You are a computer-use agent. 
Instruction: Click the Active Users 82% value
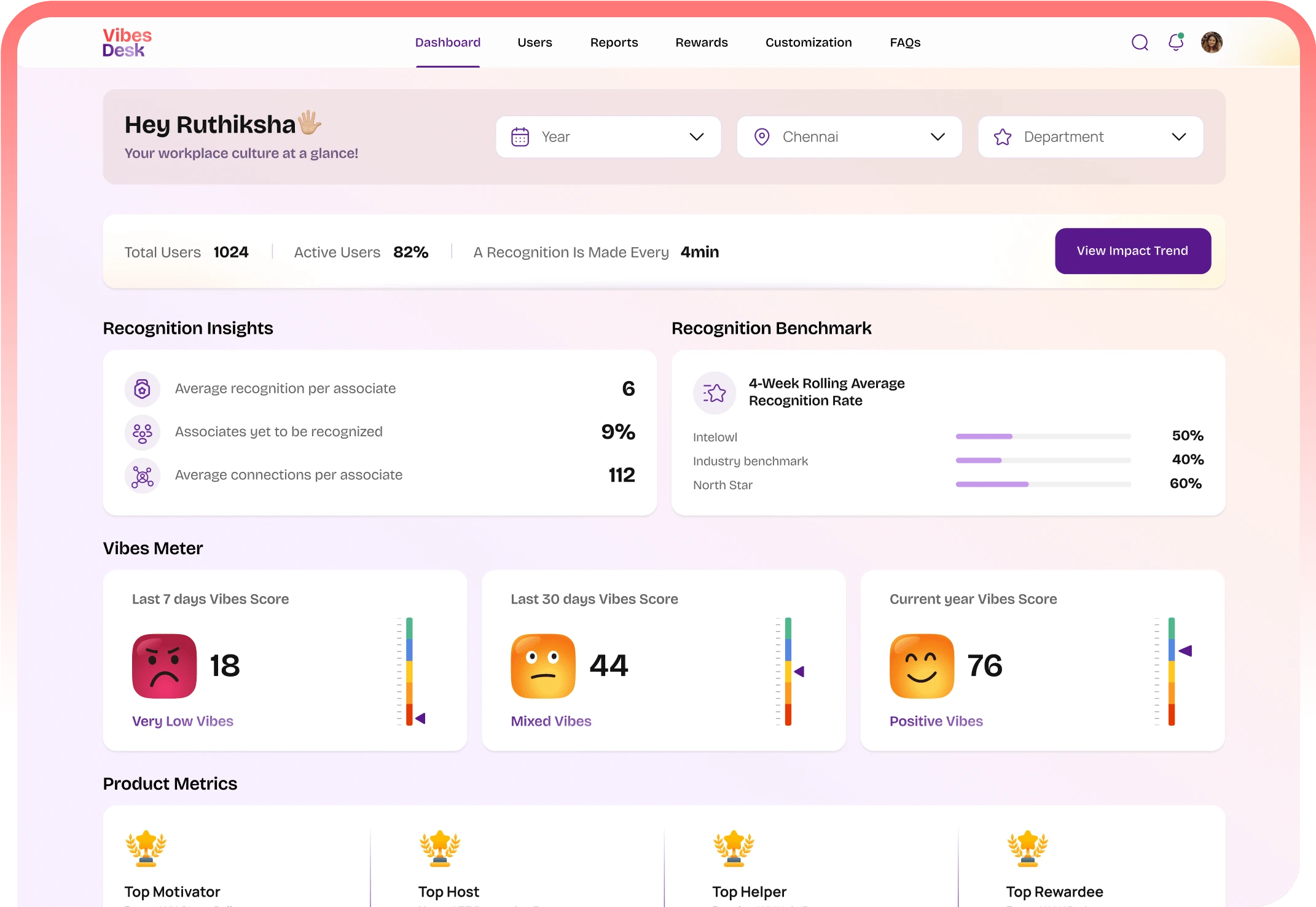click(x=411, y=252)
